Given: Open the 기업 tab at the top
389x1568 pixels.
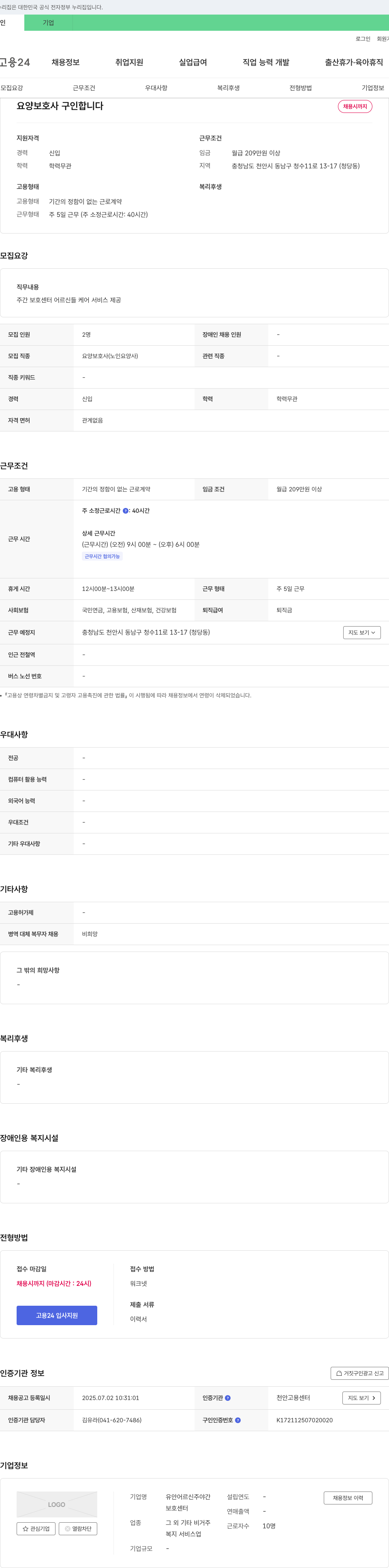Looking at the screenshot, I should 48,23.
